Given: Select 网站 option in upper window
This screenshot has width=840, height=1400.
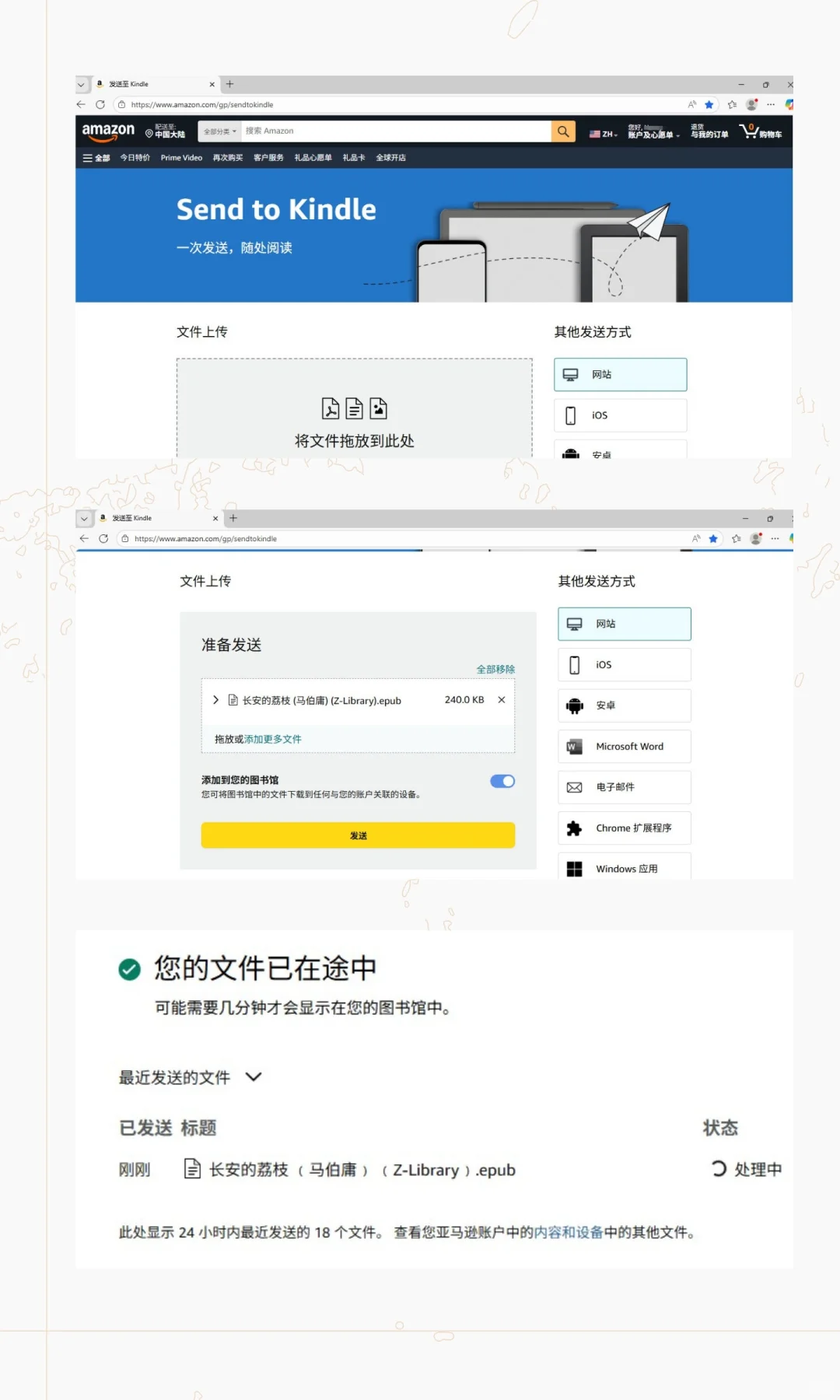Looking at the screenshot, I should point(620,374).
